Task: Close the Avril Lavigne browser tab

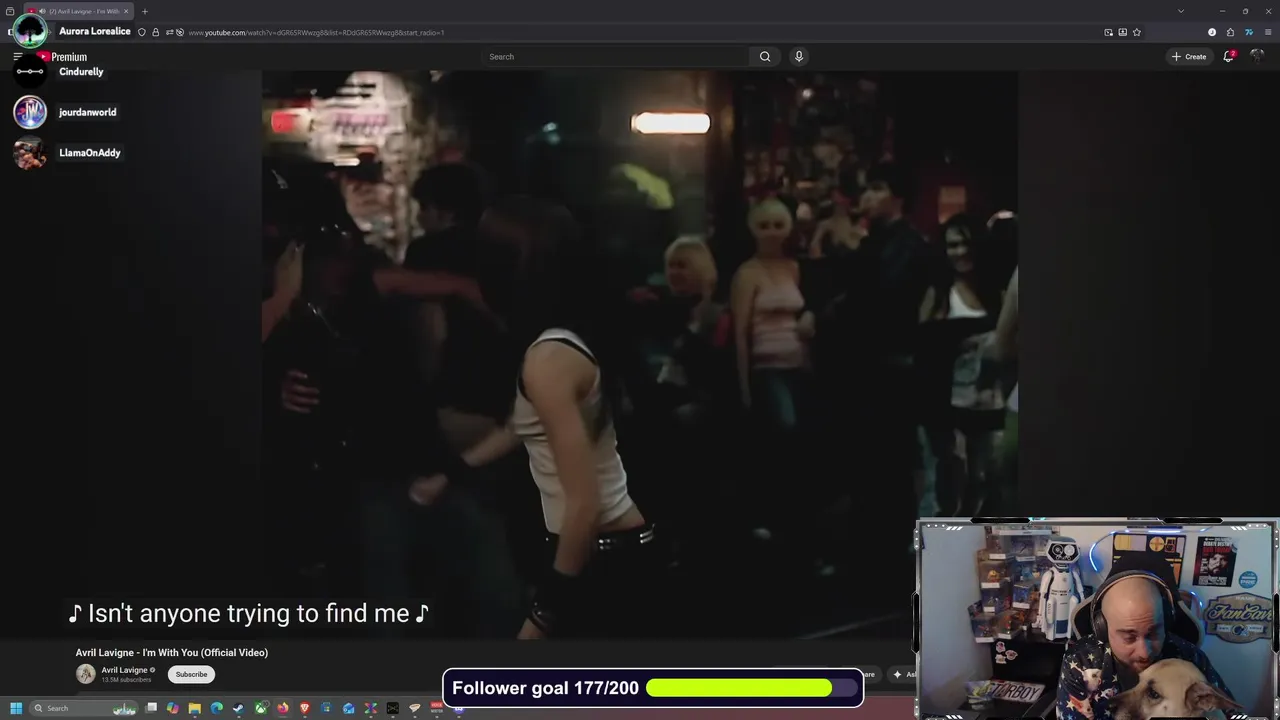Action: (x=126, y=11)
